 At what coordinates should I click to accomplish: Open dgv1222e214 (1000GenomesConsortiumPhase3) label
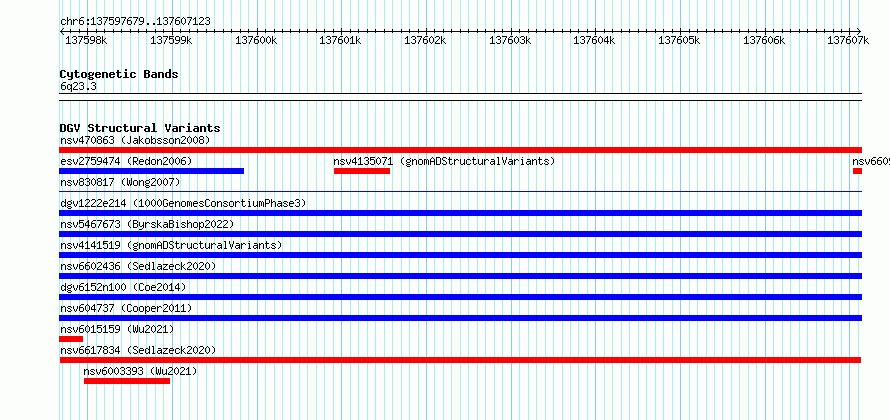coord(183,203)
